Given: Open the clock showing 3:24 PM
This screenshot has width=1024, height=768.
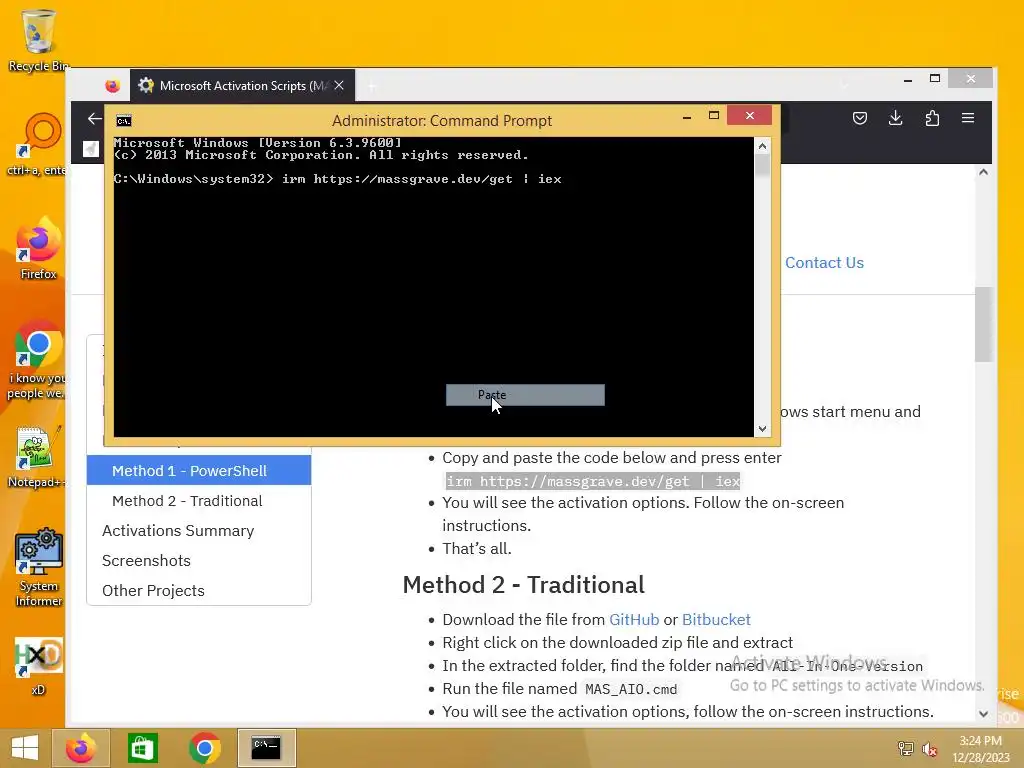Looking at the screenshot, I should coord(981,749).
